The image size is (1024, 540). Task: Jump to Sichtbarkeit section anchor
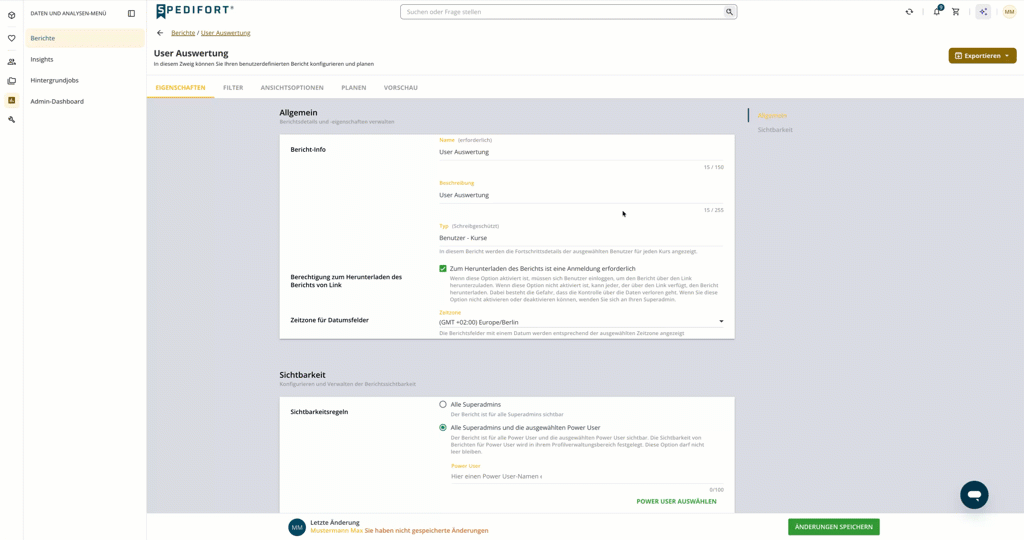pos(775,130)
